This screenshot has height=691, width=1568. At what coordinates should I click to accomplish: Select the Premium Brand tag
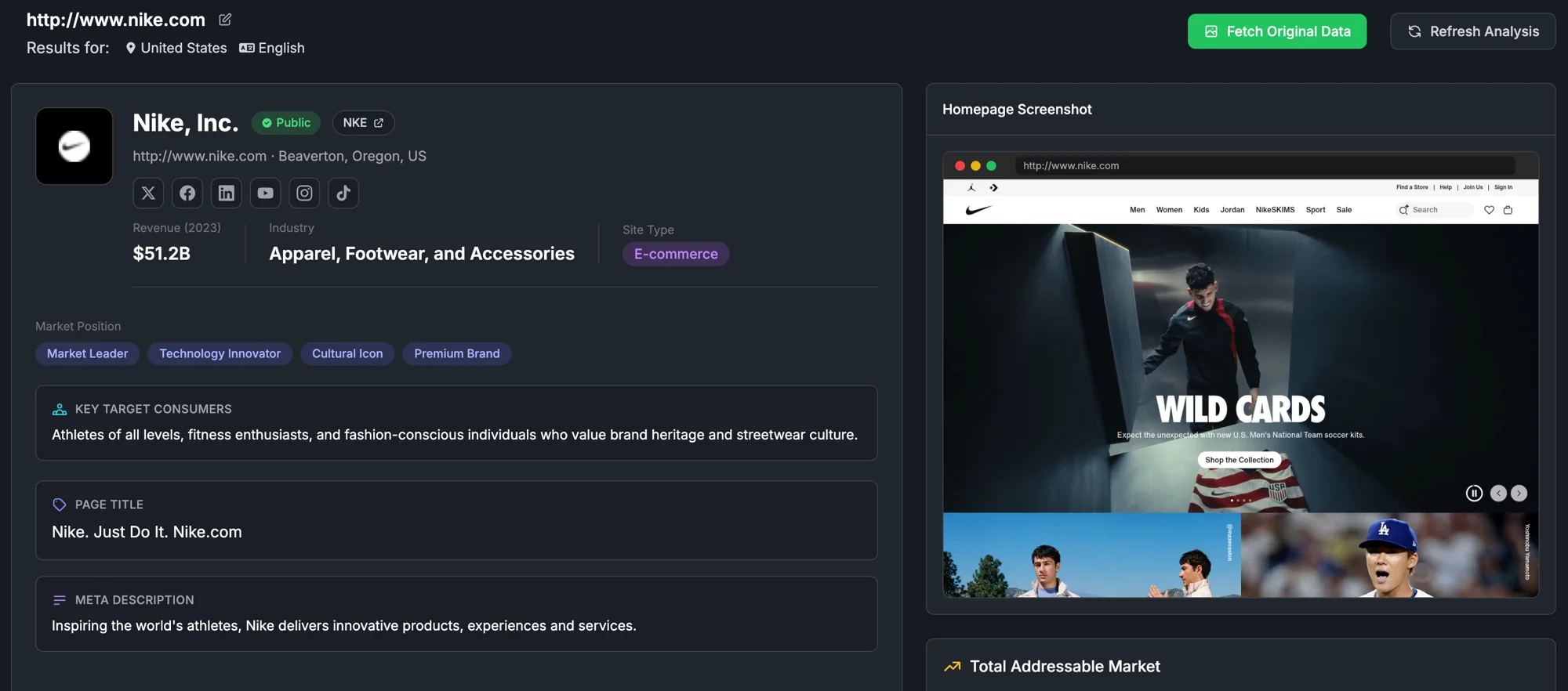click(x=457, y=353)
